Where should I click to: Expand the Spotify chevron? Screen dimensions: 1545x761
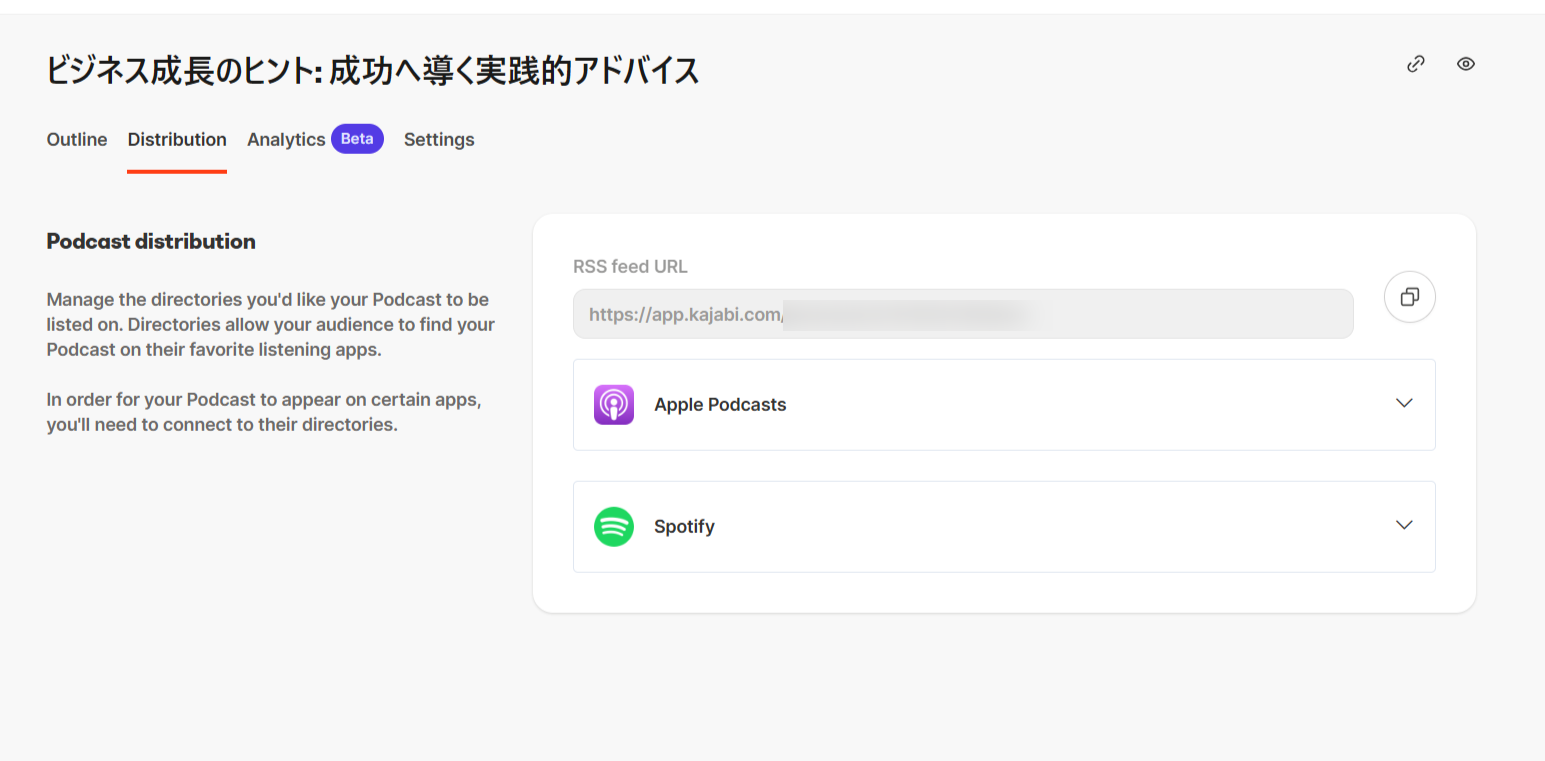[x=1403, y=525]
